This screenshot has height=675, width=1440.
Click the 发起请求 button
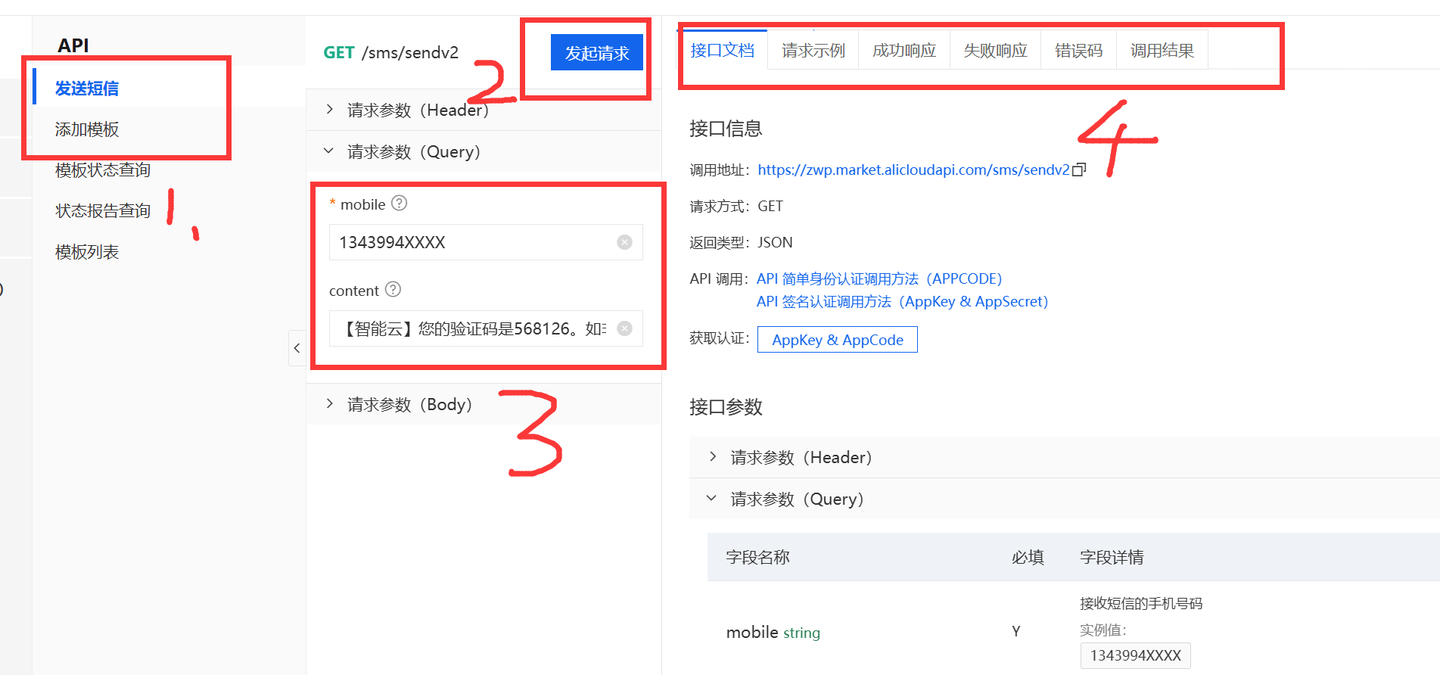tap(596, 52)
